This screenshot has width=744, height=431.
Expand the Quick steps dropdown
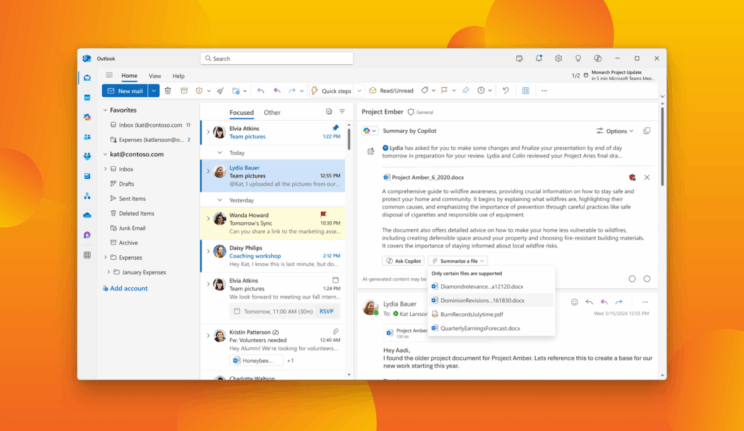(x=359, y=91)
